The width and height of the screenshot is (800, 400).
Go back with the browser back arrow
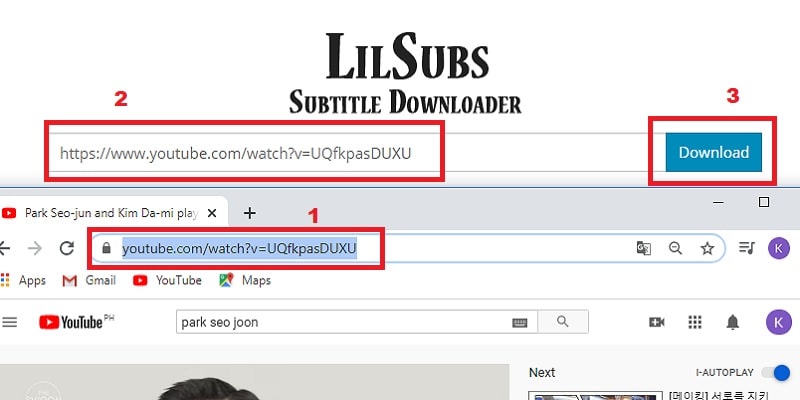[5, 248]
